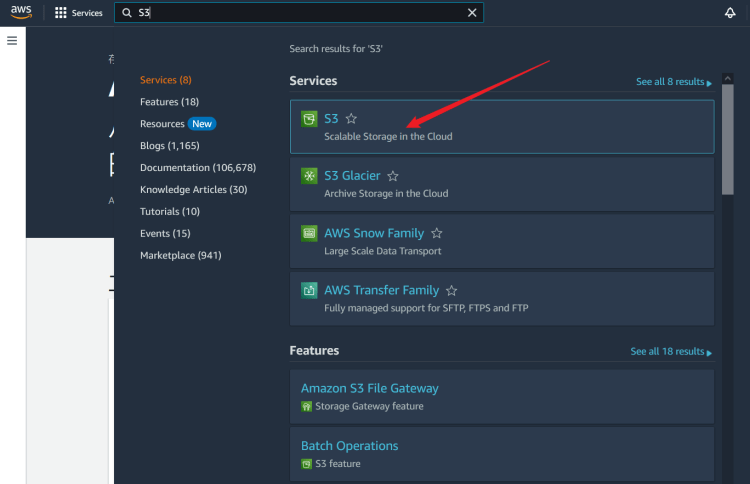Click Archive Storage in the Cloud text
The image size is (750, 484).
coord(386,194)
